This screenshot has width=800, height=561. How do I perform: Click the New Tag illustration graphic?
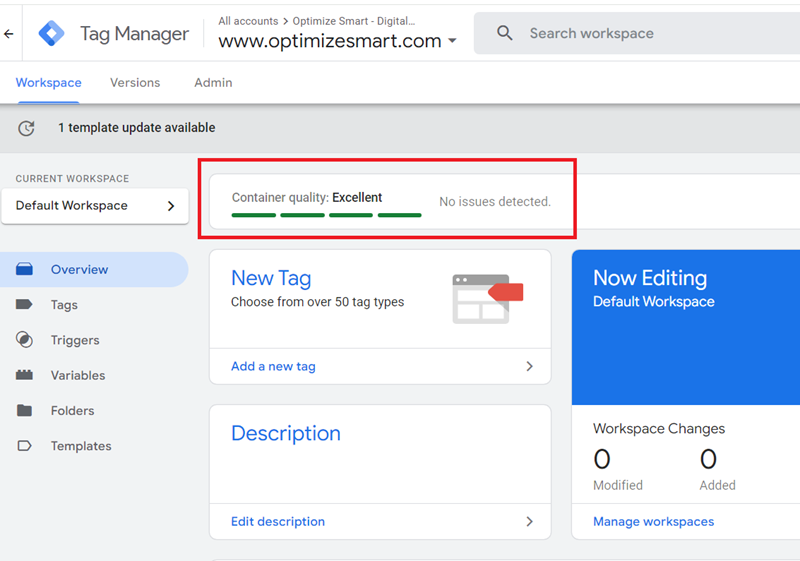point(488,299)
